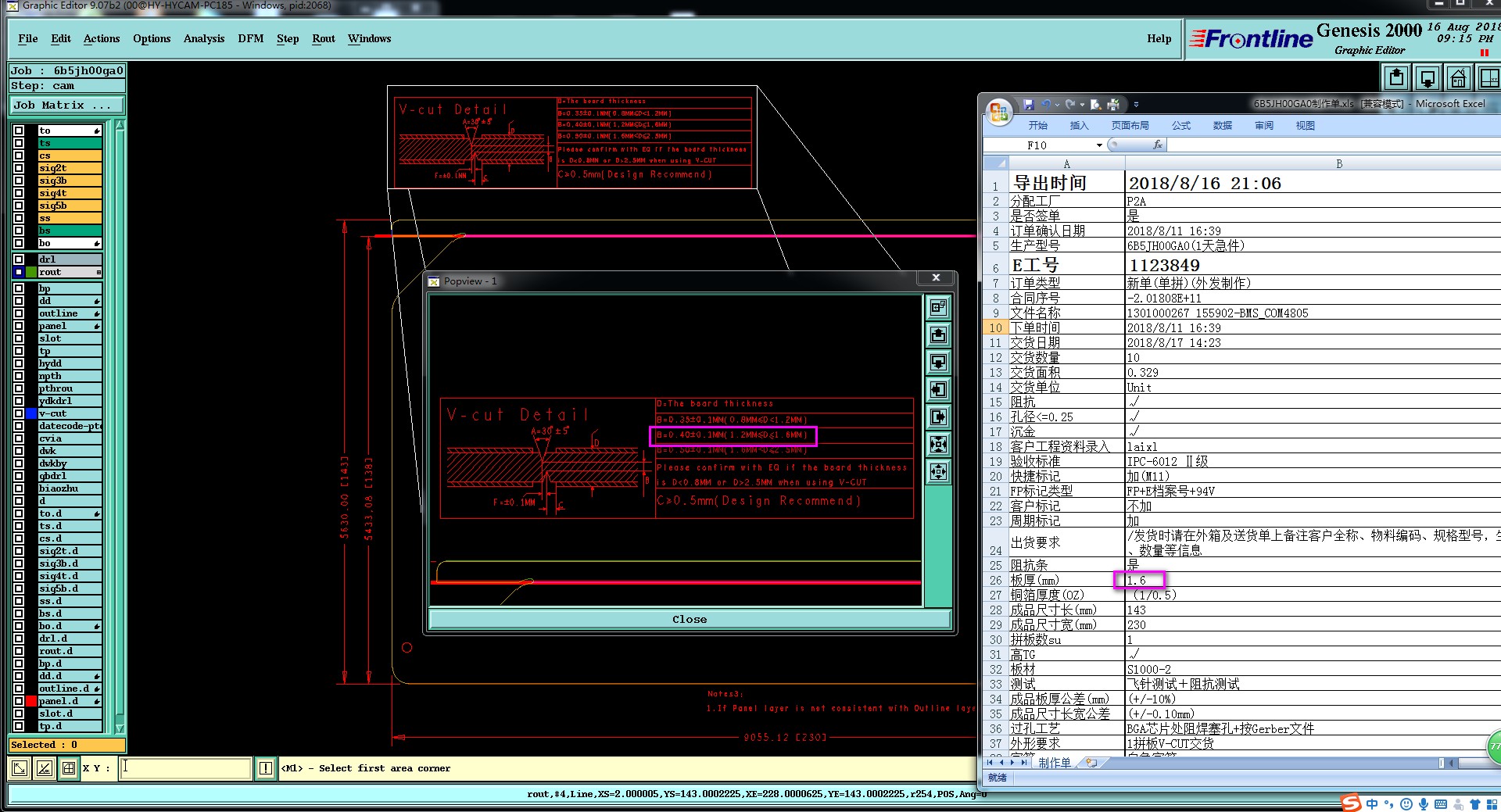Viewport: 1501px width, 812px height.
Task: Click the pan up icon in Popview
Action: tap(938, 335)
